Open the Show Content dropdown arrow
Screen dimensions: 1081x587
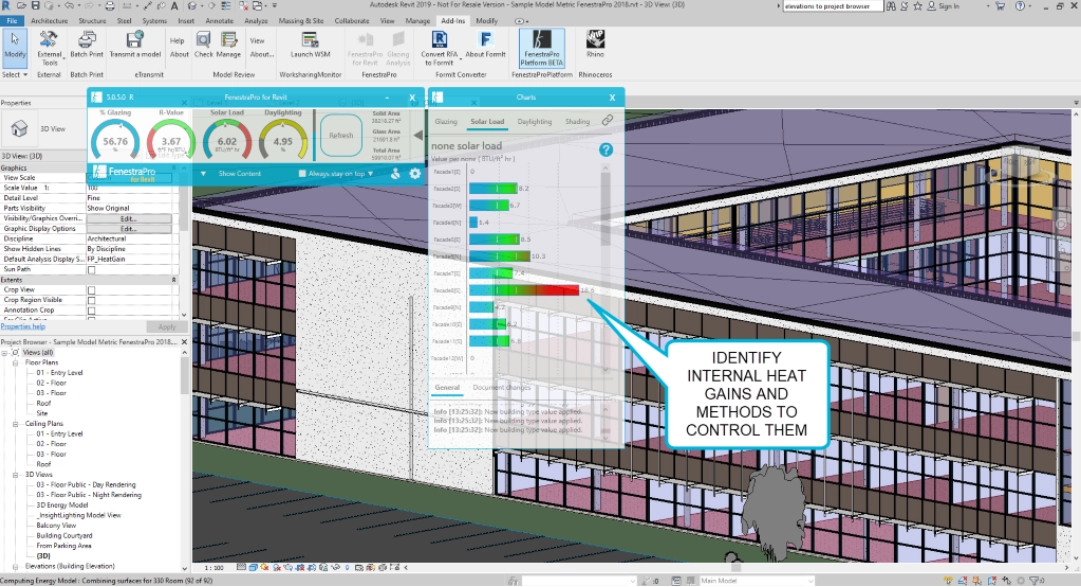click(x=203, y=174)
